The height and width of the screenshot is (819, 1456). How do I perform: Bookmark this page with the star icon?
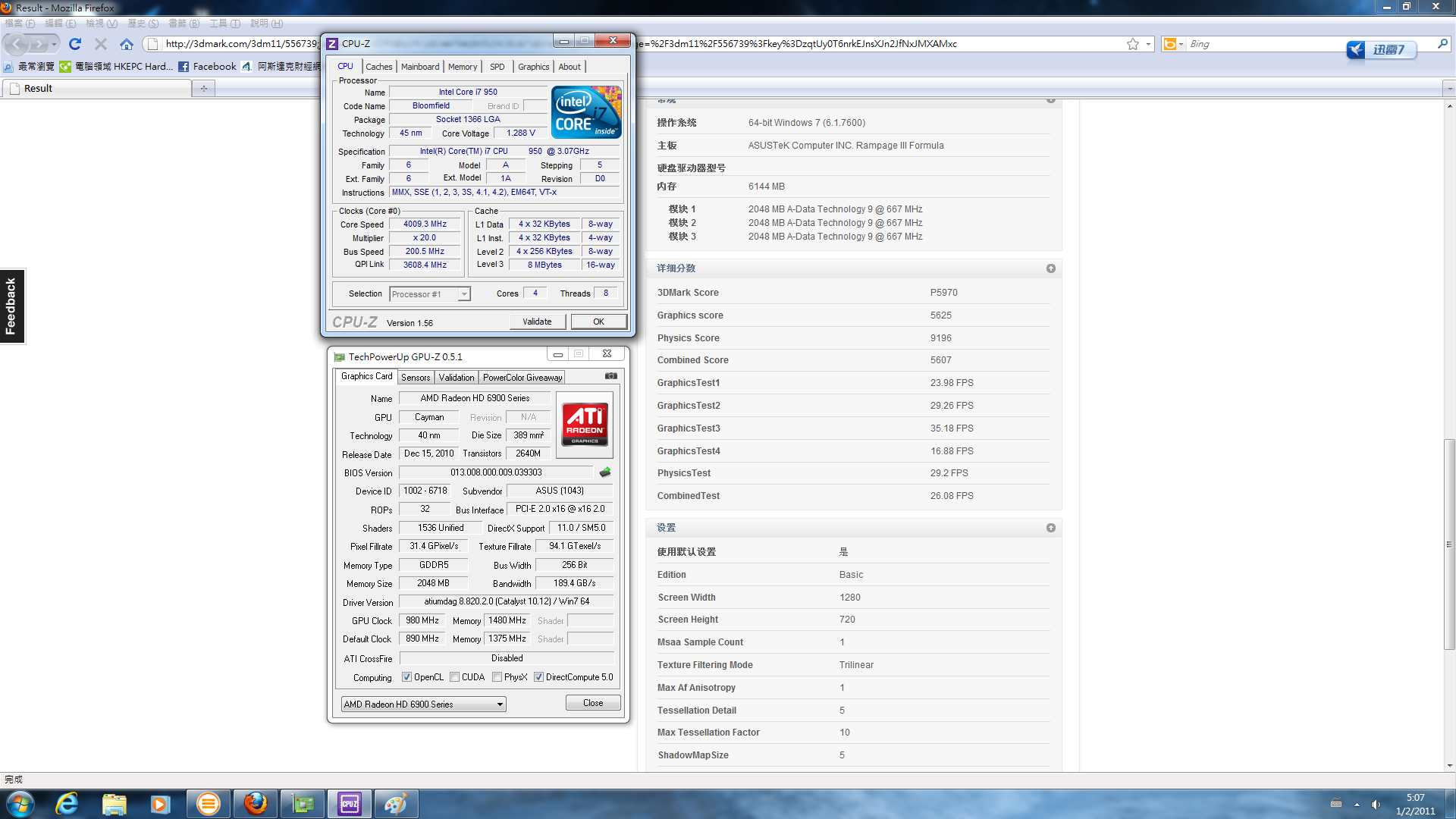click(1133, 44)
